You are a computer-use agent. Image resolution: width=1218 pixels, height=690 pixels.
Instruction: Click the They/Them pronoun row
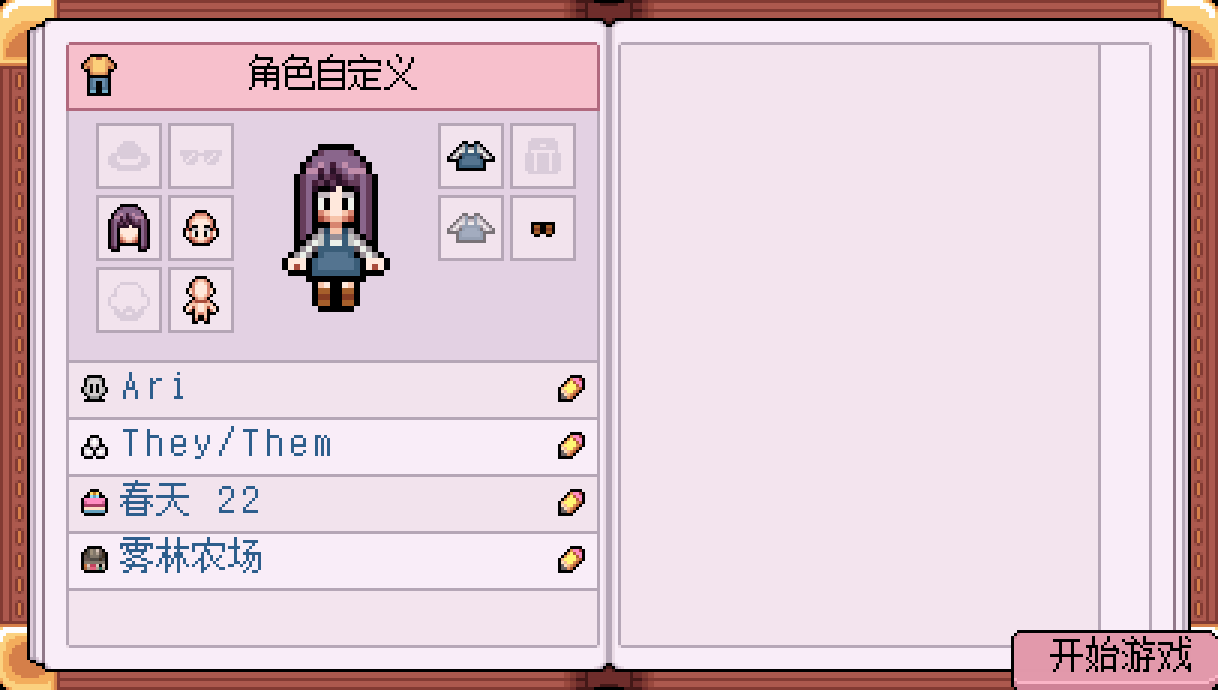click(333, 446)
